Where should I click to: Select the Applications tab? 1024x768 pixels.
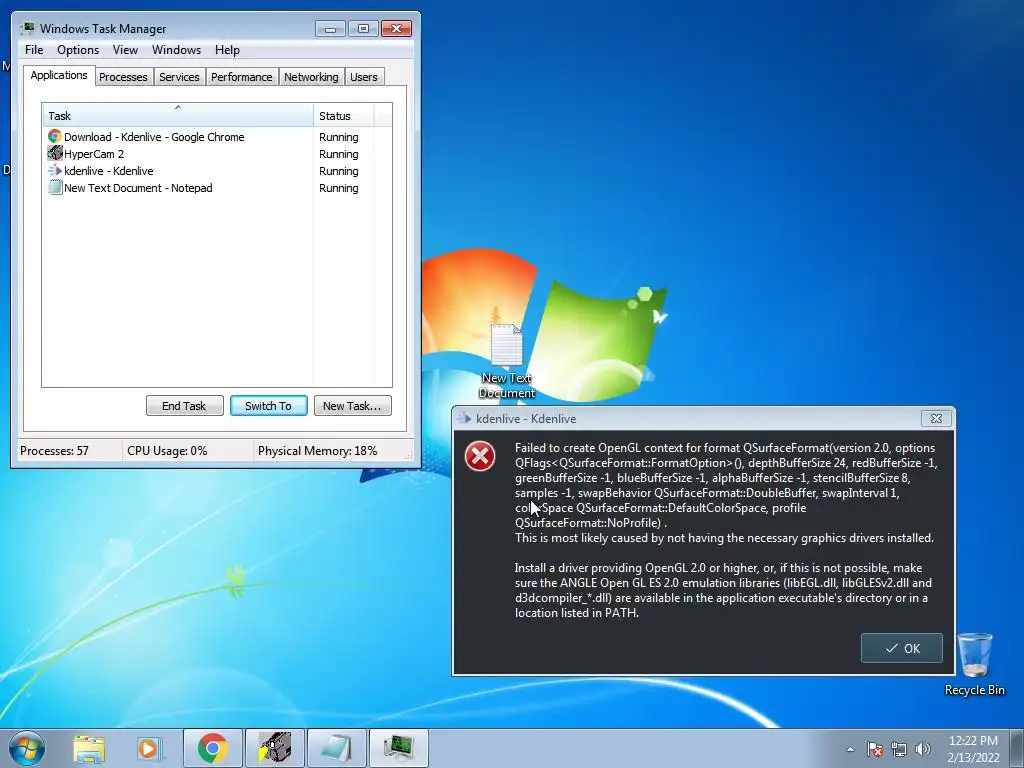tap(59, 75)
